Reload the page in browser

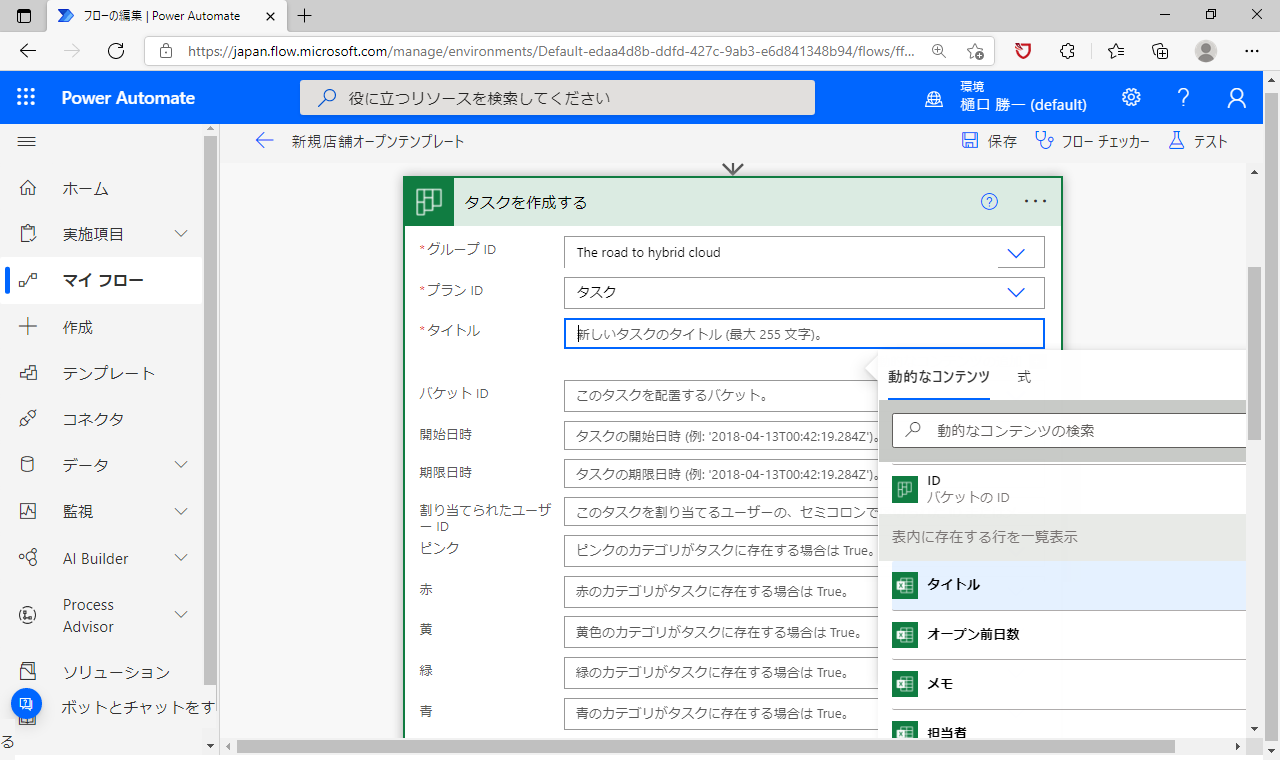tap(116, 51)
